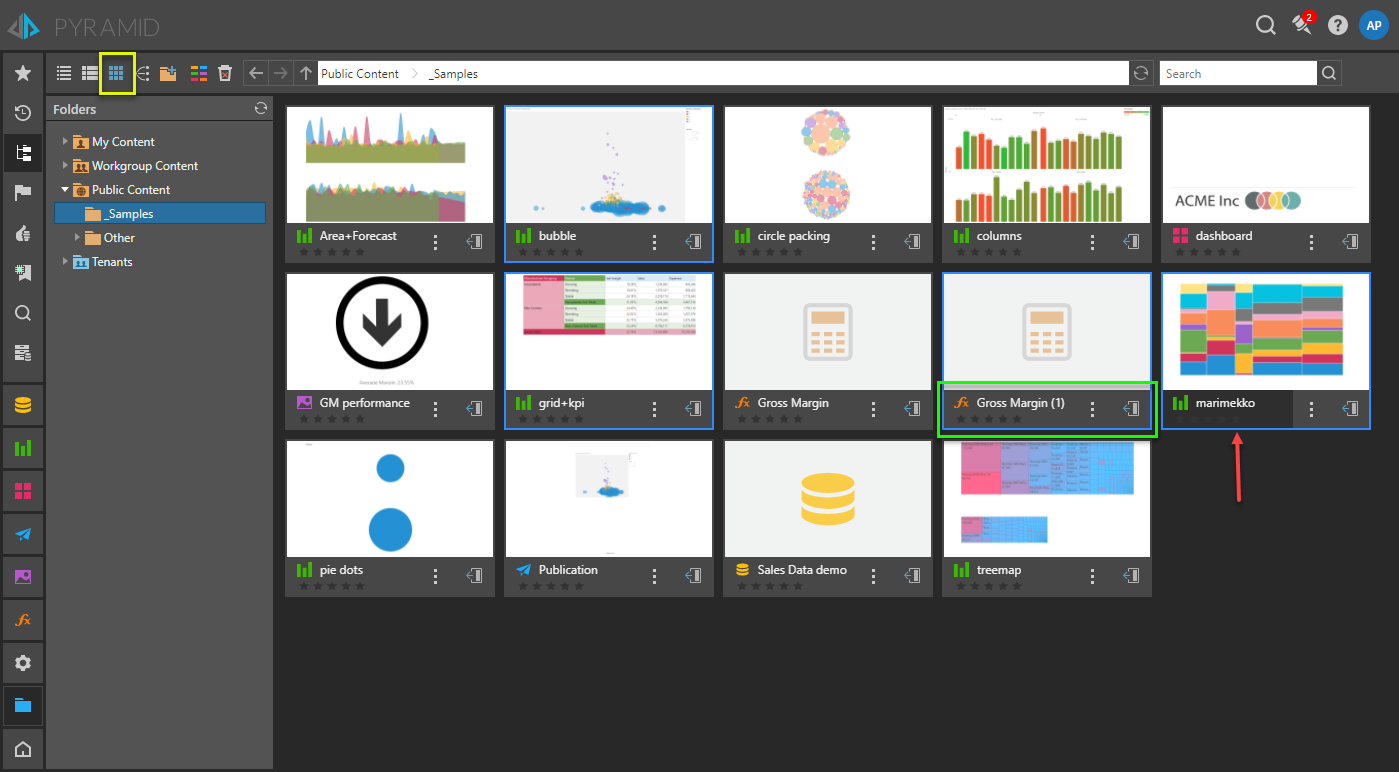Screen dimensions: 1399x772
Task: Click Public Content in the breadcrumb path
Action: pyautogui.click(x=359, y=74)
